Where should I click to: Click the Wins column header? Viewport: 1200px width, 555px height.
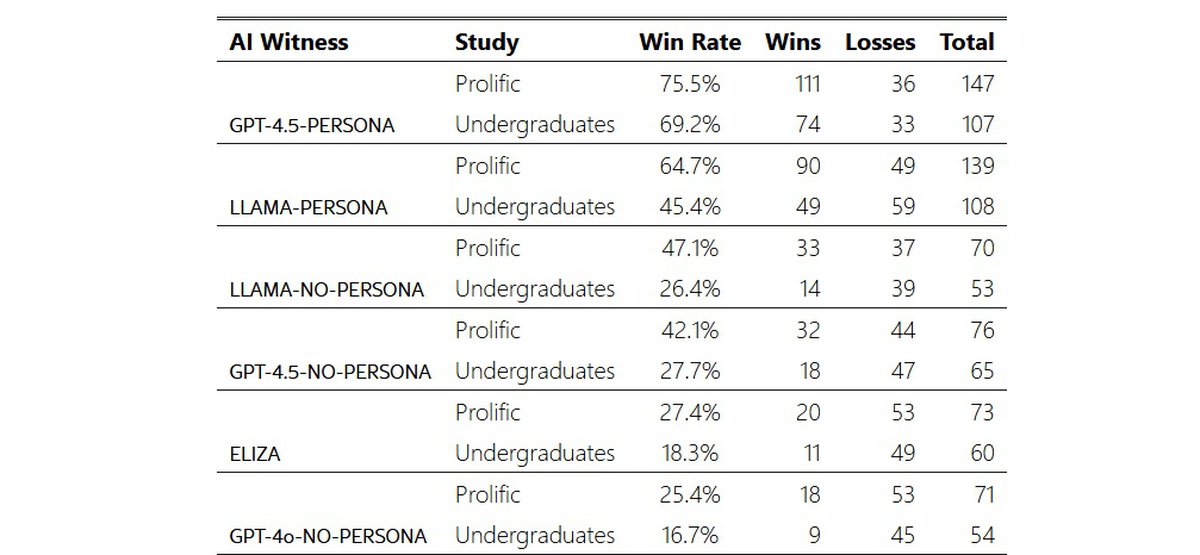(793, 42)
